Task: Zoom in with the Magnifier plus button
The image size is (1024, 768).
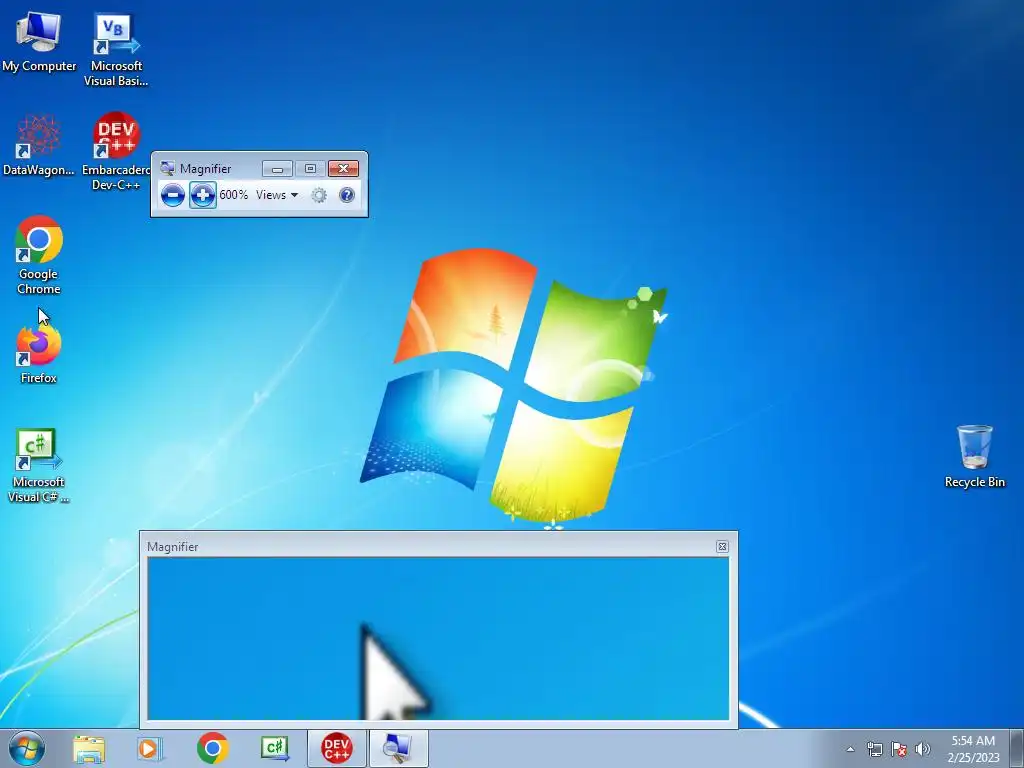Action: pyautogui.click(x=202, y=195)
